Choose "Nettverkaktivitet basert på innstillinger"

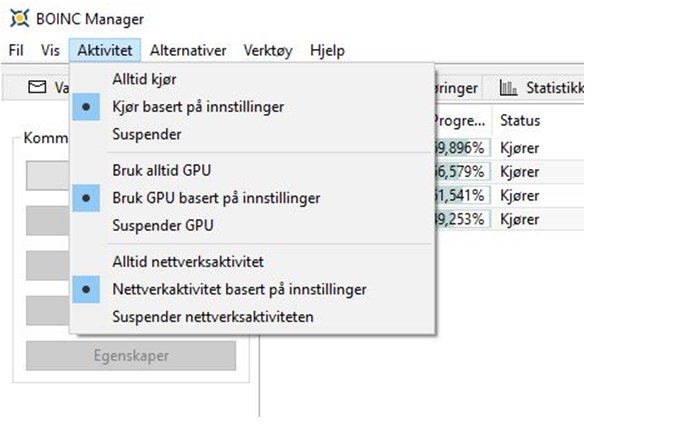(x=238, y=289)
